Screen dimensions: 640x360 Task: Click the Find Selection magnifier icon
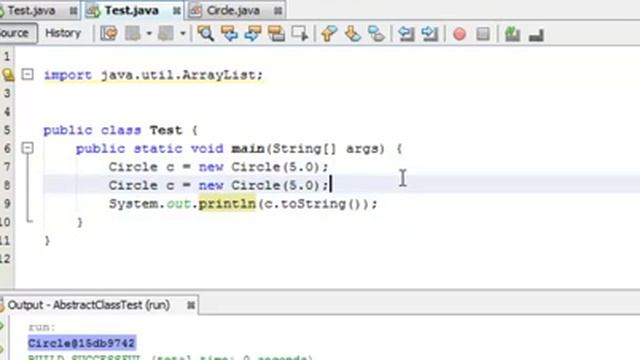click(205, 33)
